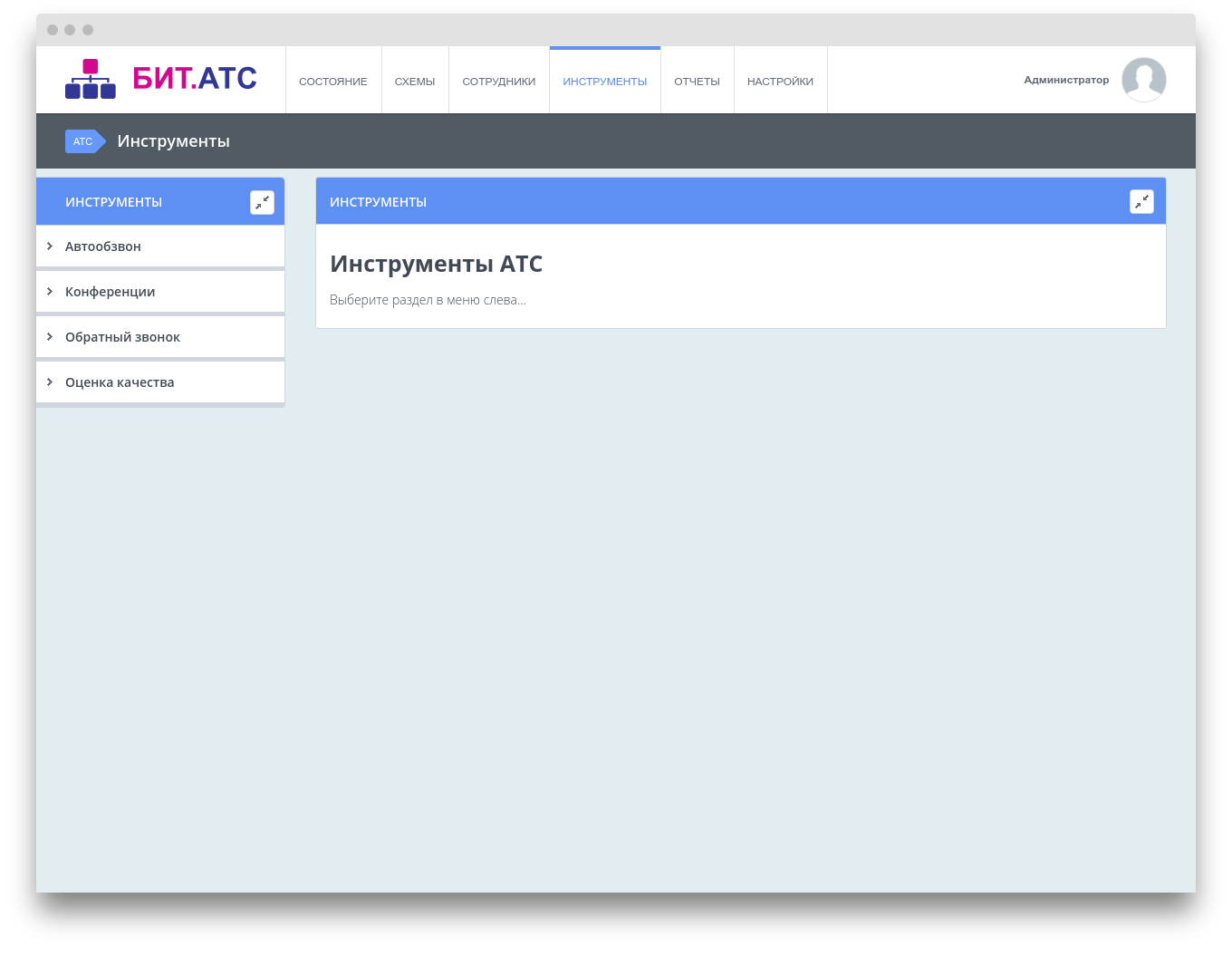
Task: Open the Отчеты tab
Action: (x=697, y=82)
